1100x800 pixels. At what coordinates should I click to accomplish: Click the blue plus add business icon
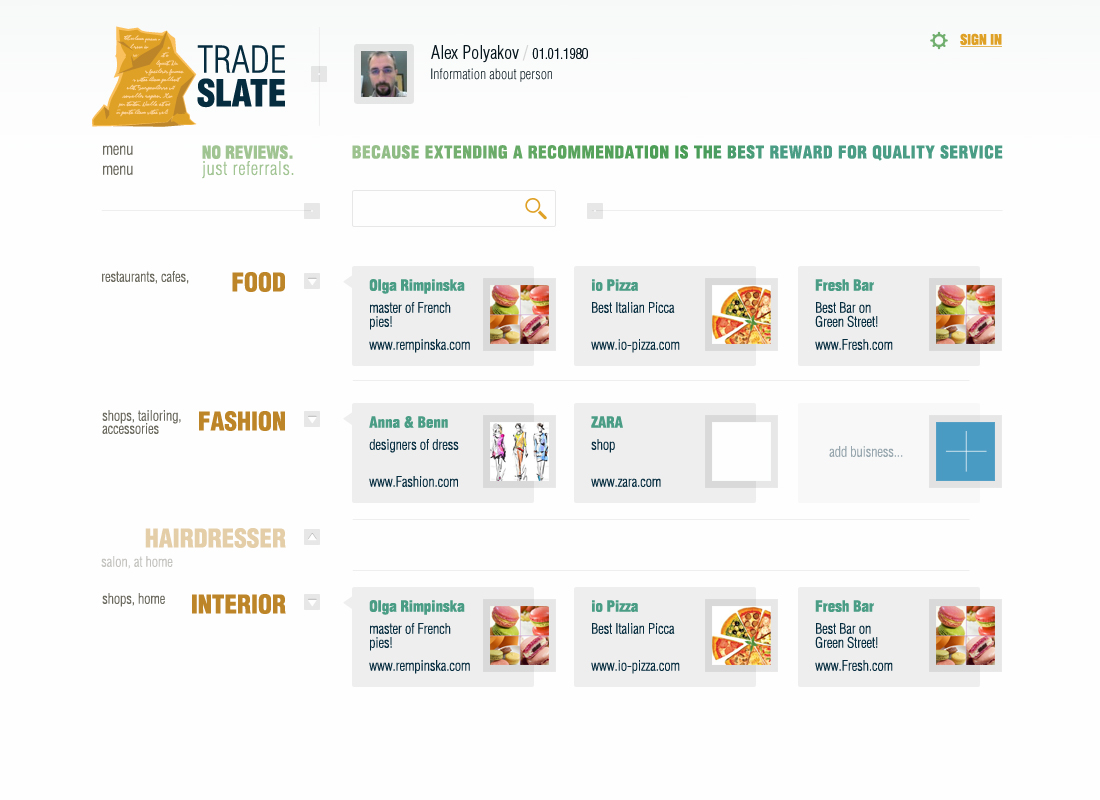[965, 452]
